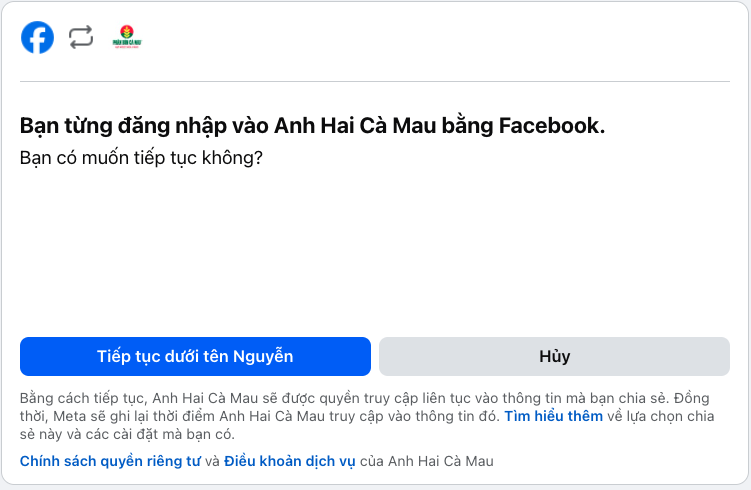This screenshot has height=490, width=751.
Task: Click the word và between the footer links
Action: (x=212, y=461)
